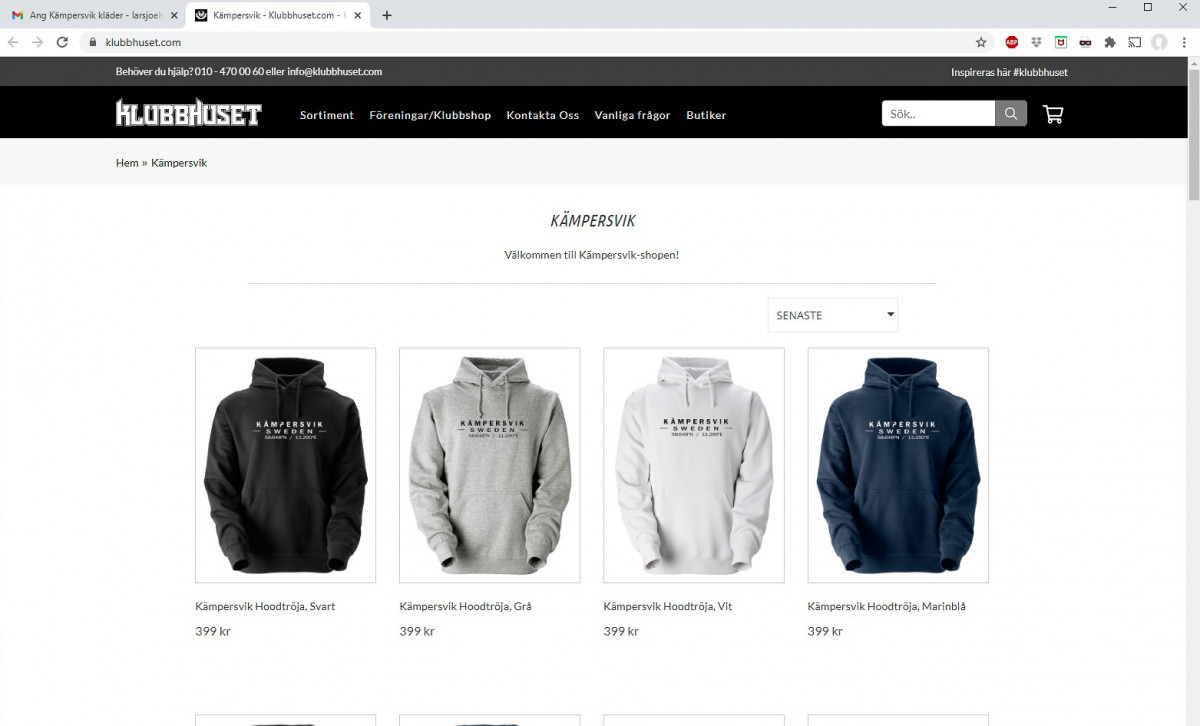
Task: Reload the page in the browser
Action: [x=62, y=42]
